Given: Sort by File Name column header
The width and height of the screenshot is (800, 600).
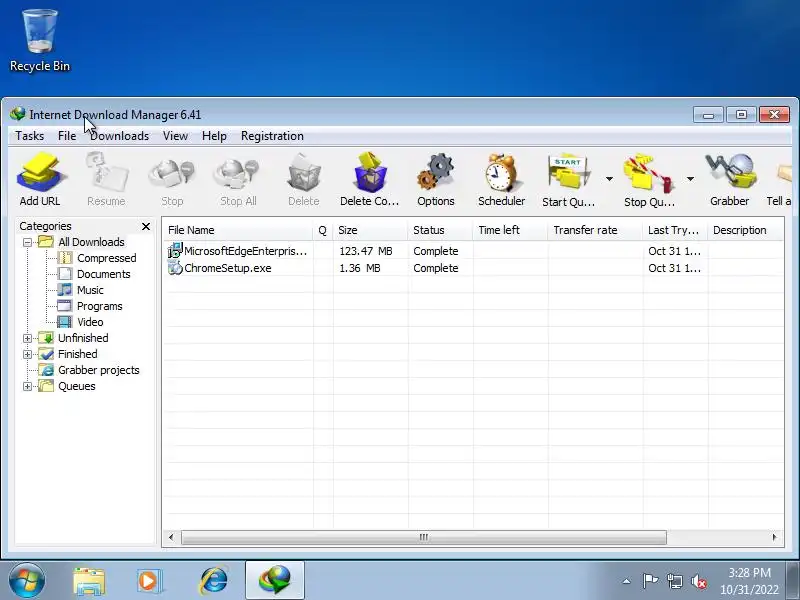Looking at the screenshot, I should [237, 230].
